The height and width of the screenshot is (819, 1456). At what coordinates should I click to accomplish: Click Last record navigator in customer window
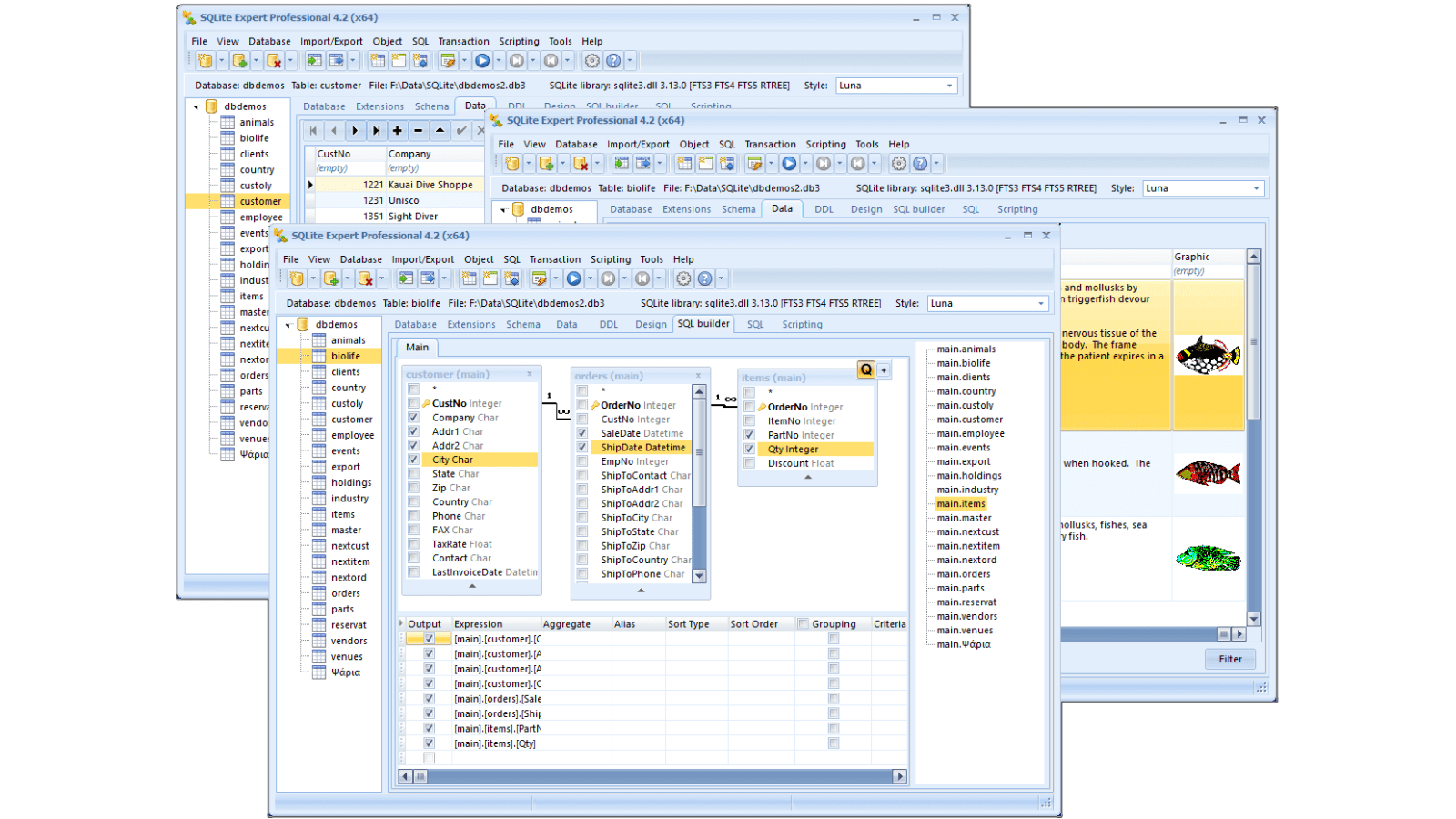pos(376,131)
